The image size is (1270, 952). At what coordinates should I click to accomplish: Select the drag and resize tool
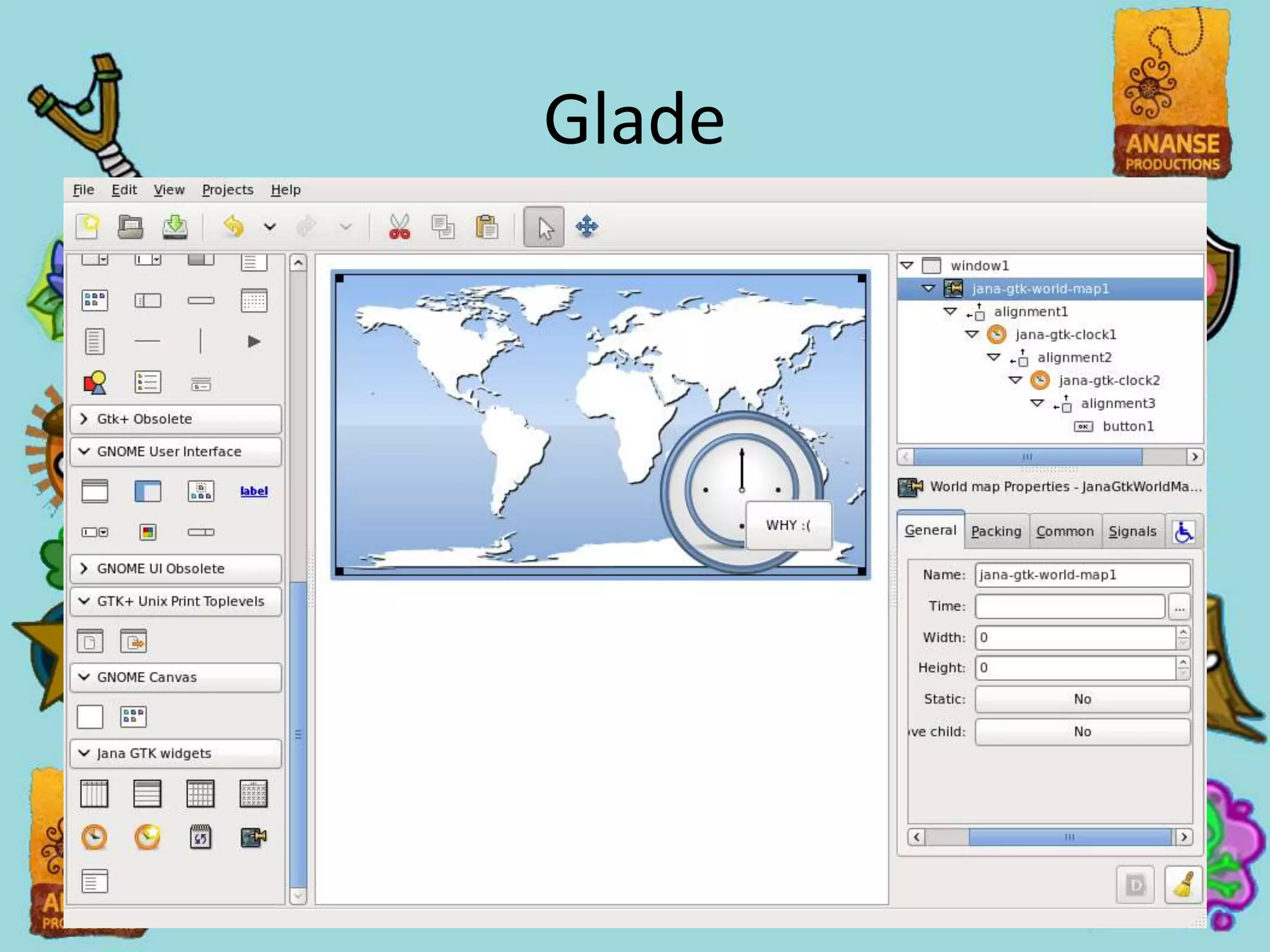[587, 226]
